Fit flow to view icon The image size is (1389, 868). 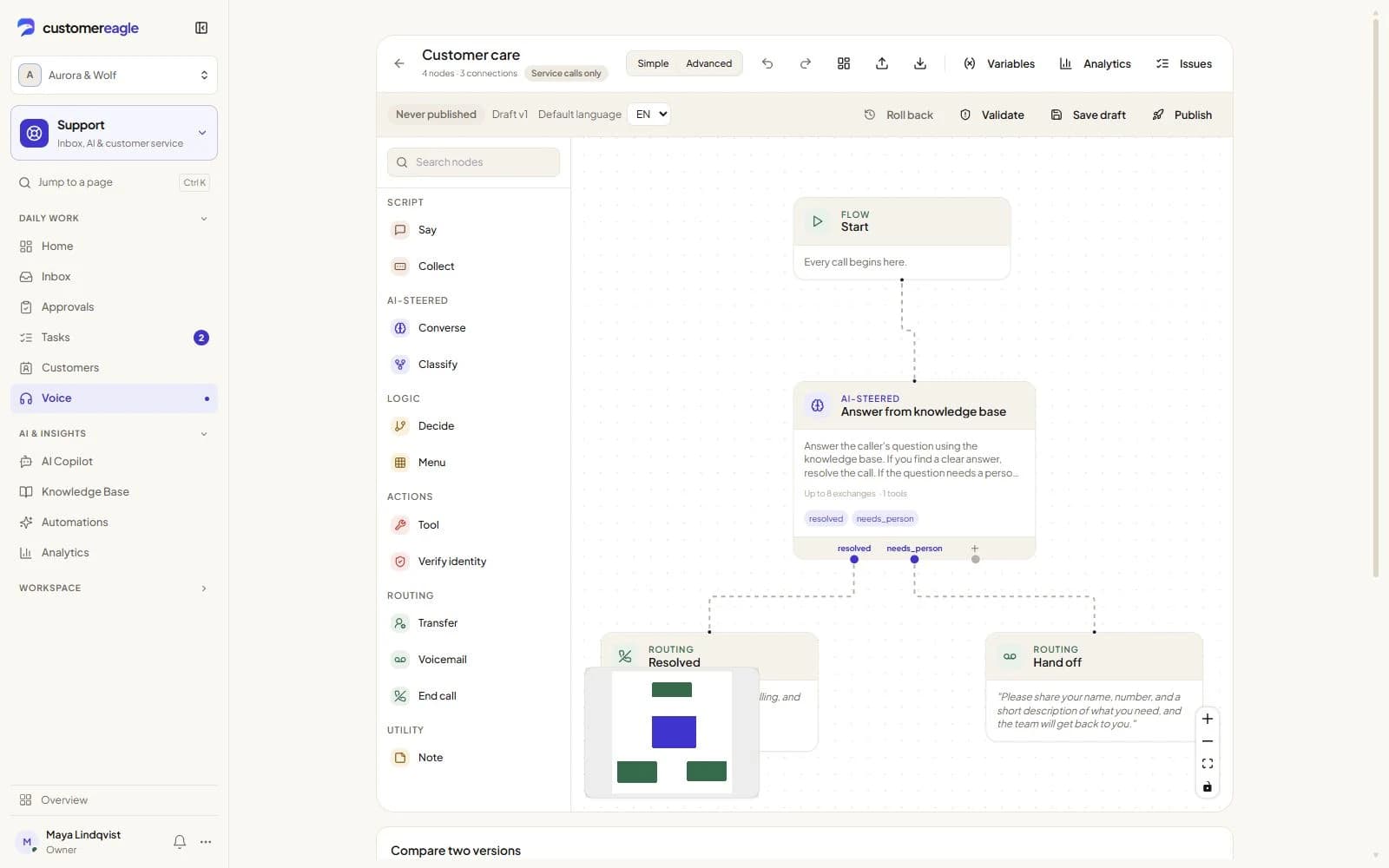tap(1208, 764)
